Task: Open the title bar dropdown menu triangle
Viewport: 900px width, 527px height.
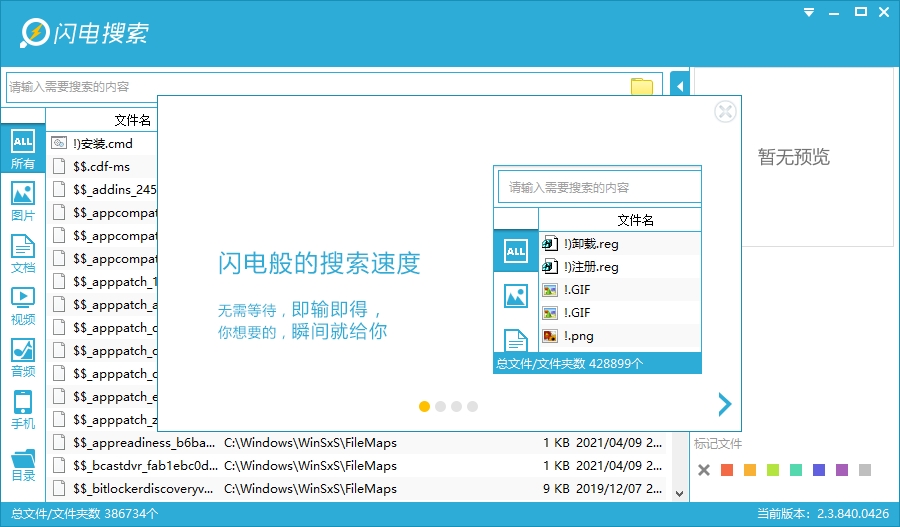Action: 809,12
